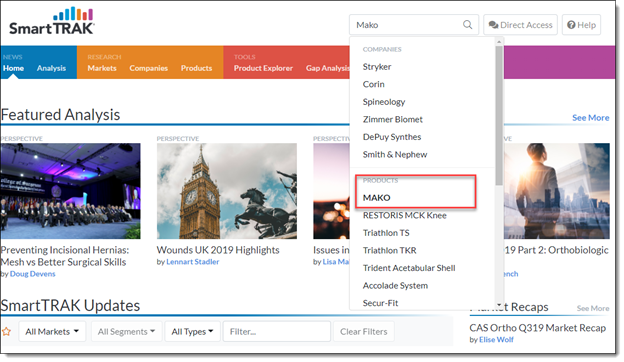Viewport: 624px width, 362px height.
Task: Open the Analysis tab
Action: pyautogui.click(x=51, y=68)
